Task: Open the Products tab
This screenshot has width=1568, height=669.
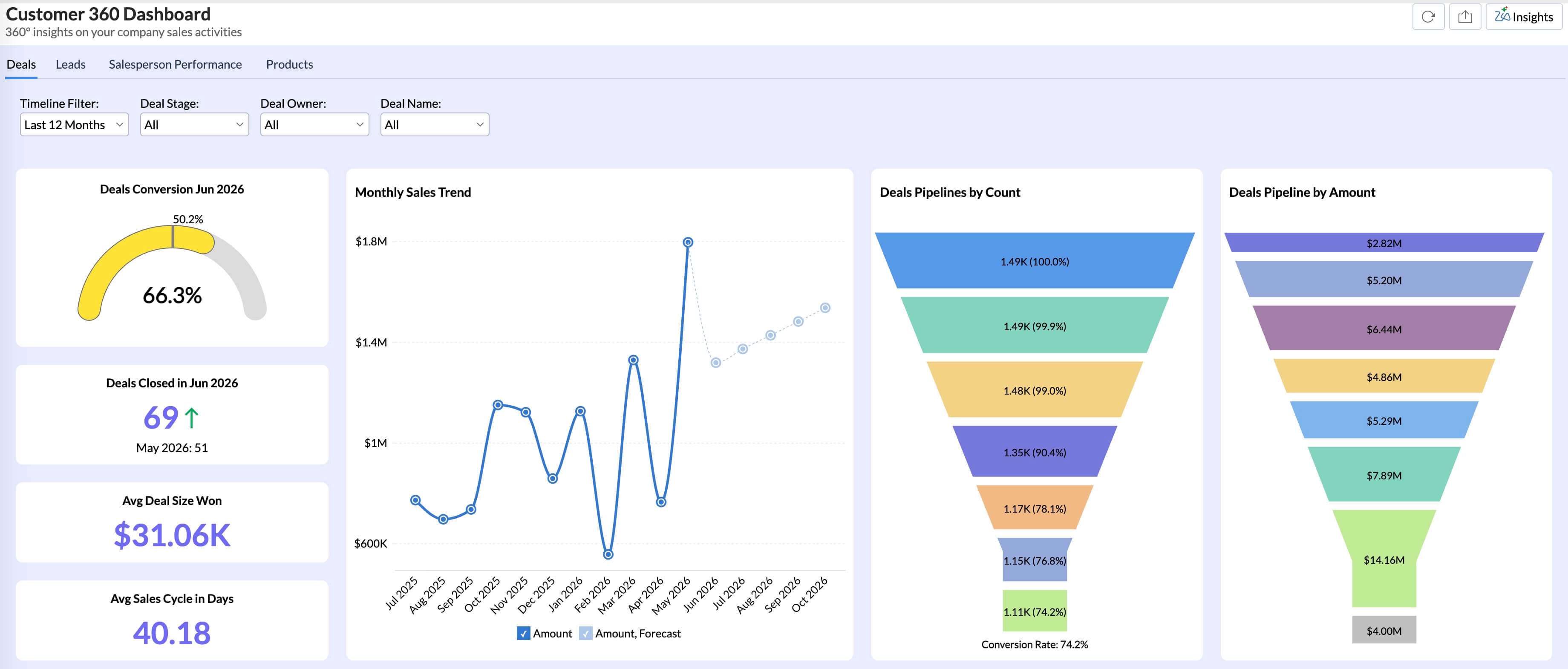Action: click(289, 64)
